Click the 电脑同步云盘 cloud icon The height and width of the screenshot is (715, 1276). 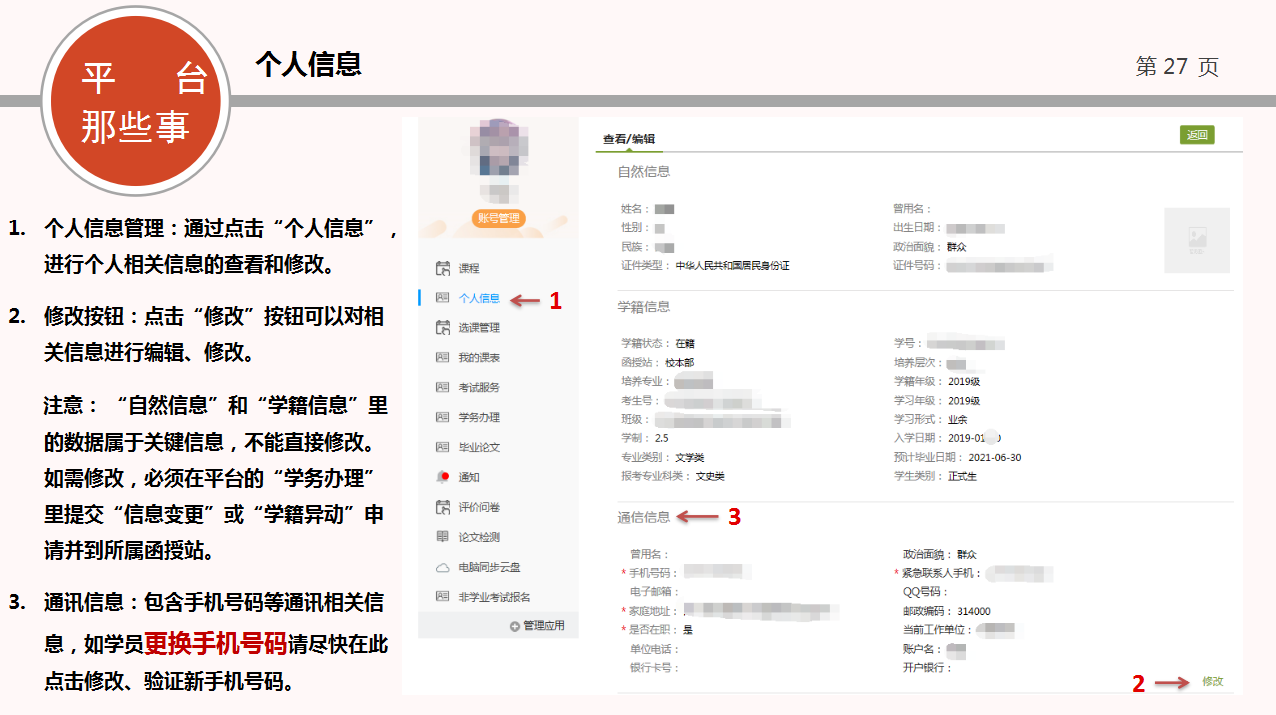click(443, 567)
